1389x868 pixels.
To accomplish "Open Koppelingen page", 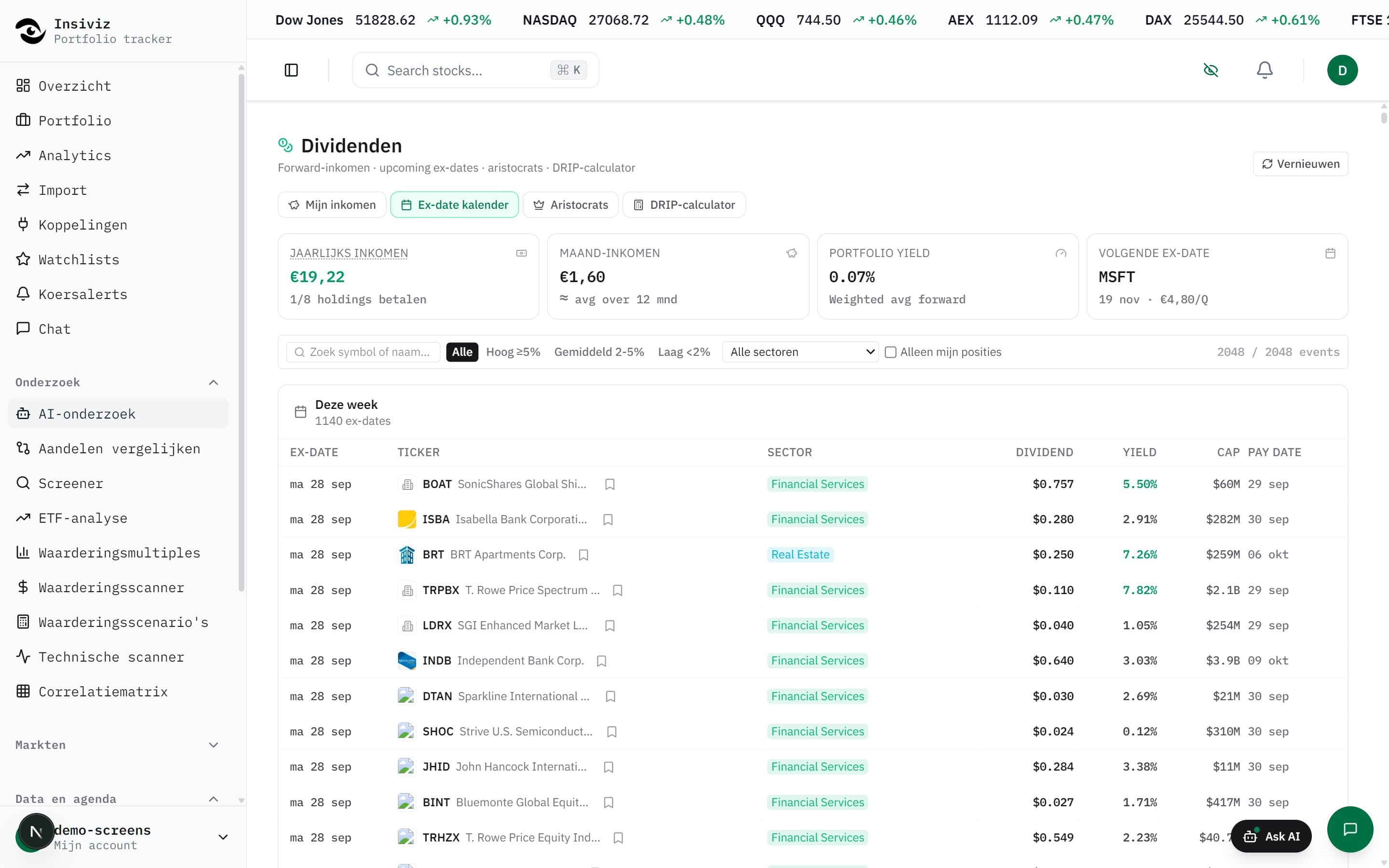I will (x=118, y=225).
